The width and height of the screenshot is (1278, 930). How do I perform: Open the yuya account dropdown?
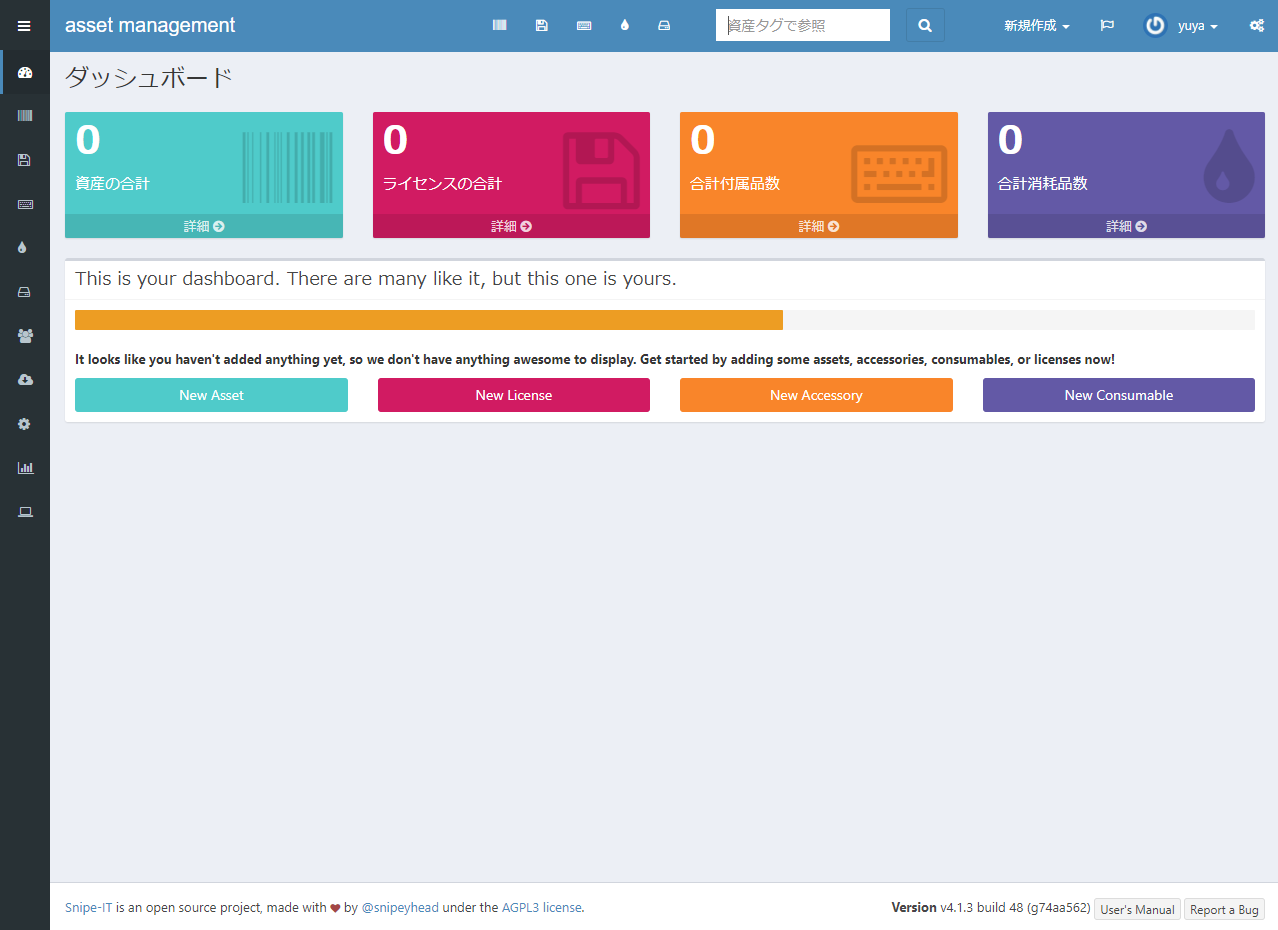click(x=1190, y=25)
